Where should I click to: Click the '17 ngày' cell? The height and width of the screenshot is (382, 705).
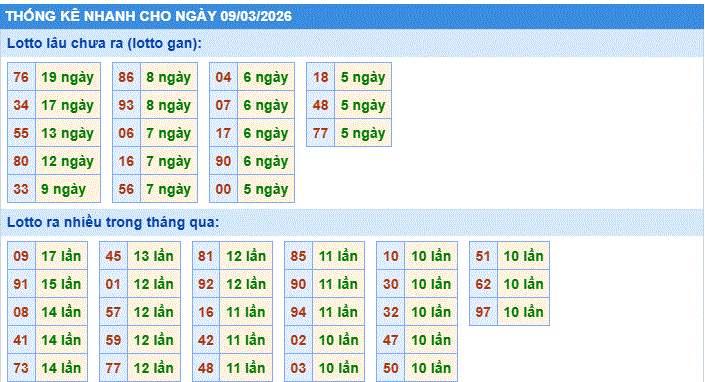68,105
